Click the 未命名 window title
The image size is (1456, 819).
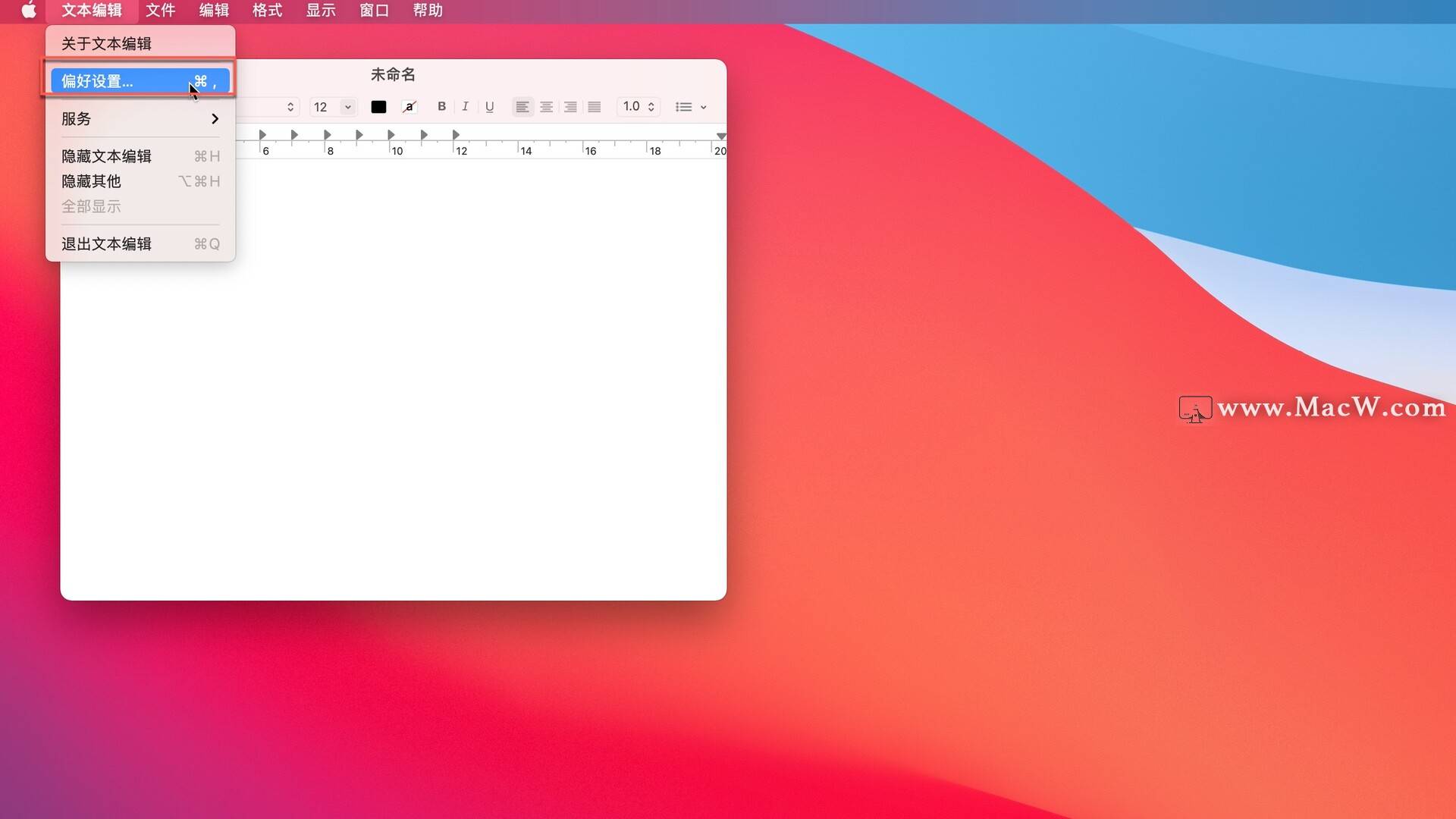[x=393, y=74]
